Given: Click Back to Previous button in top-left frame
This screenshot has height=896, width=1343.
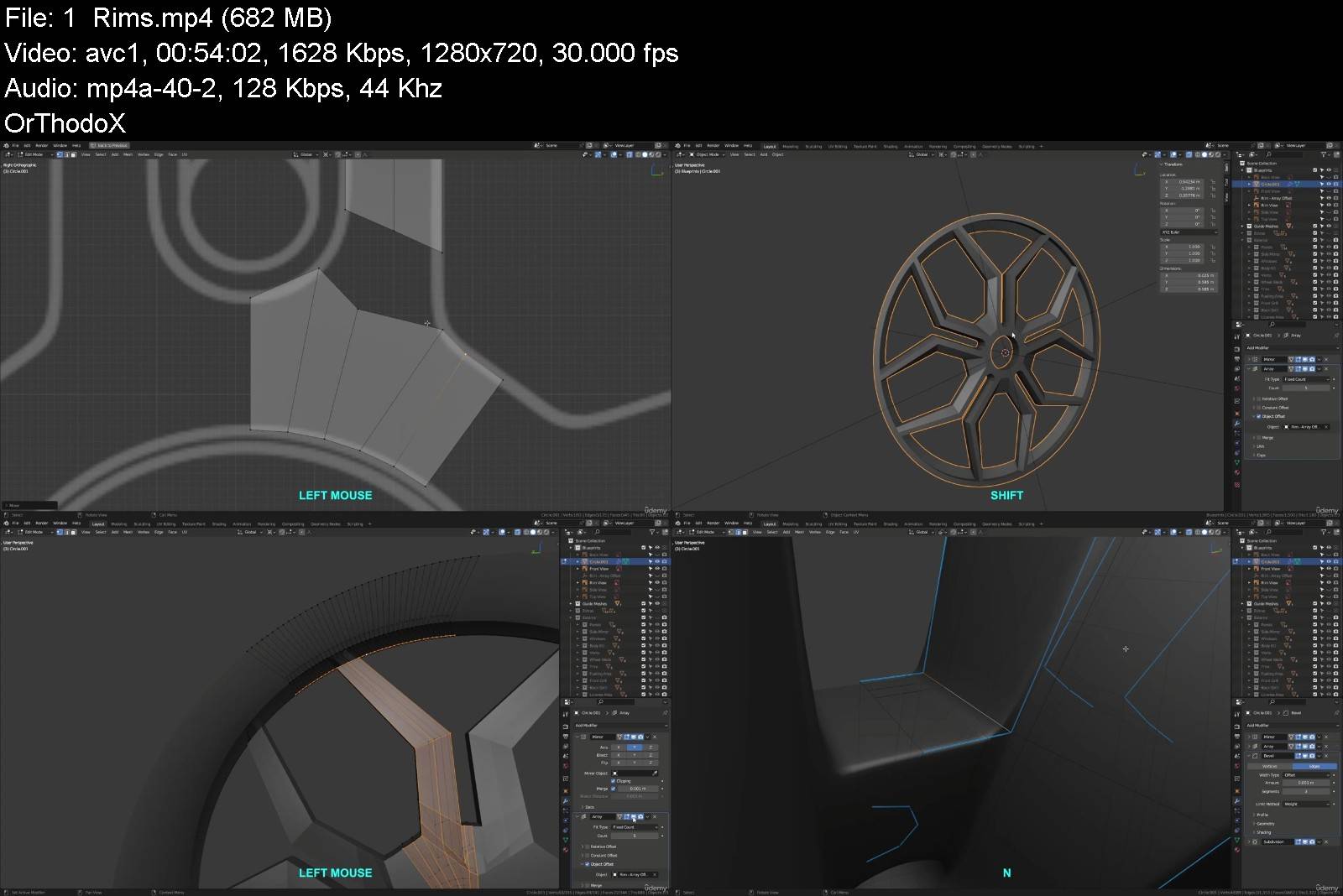Looking at the screenshot, I should click(109, 145).
